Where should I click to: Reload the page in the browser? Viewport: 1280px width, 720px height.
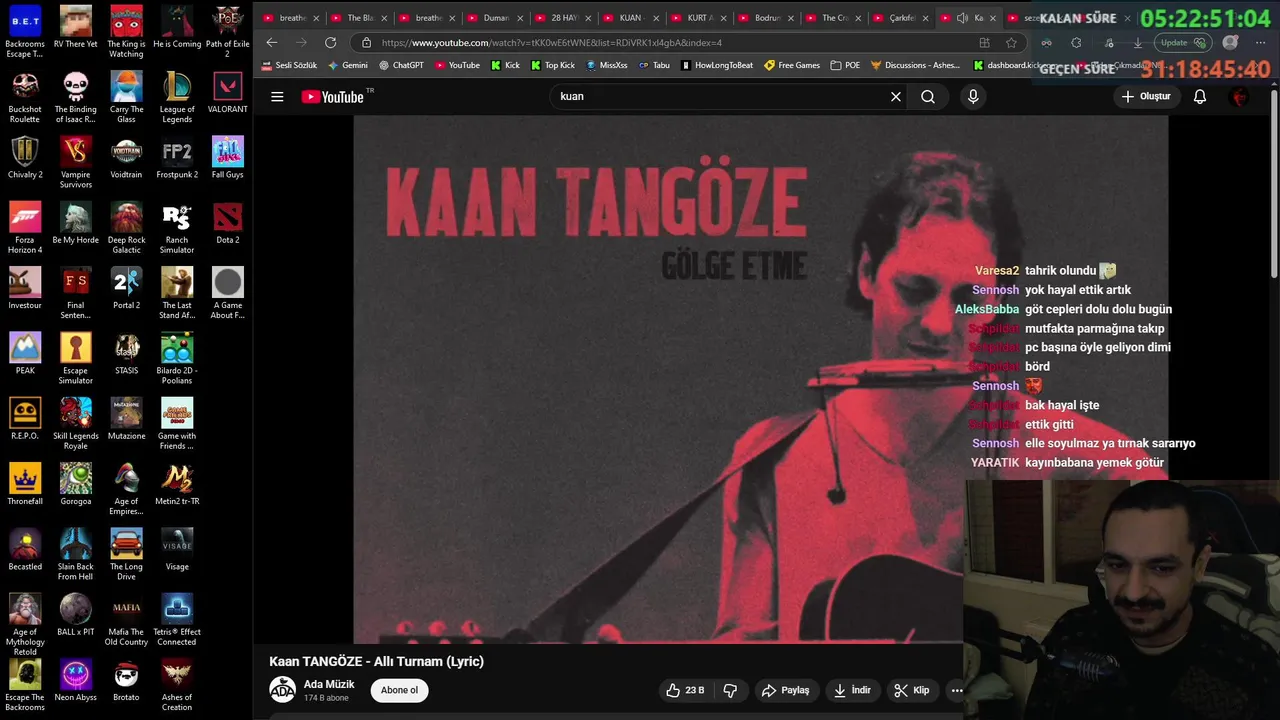tap(330, 43)
